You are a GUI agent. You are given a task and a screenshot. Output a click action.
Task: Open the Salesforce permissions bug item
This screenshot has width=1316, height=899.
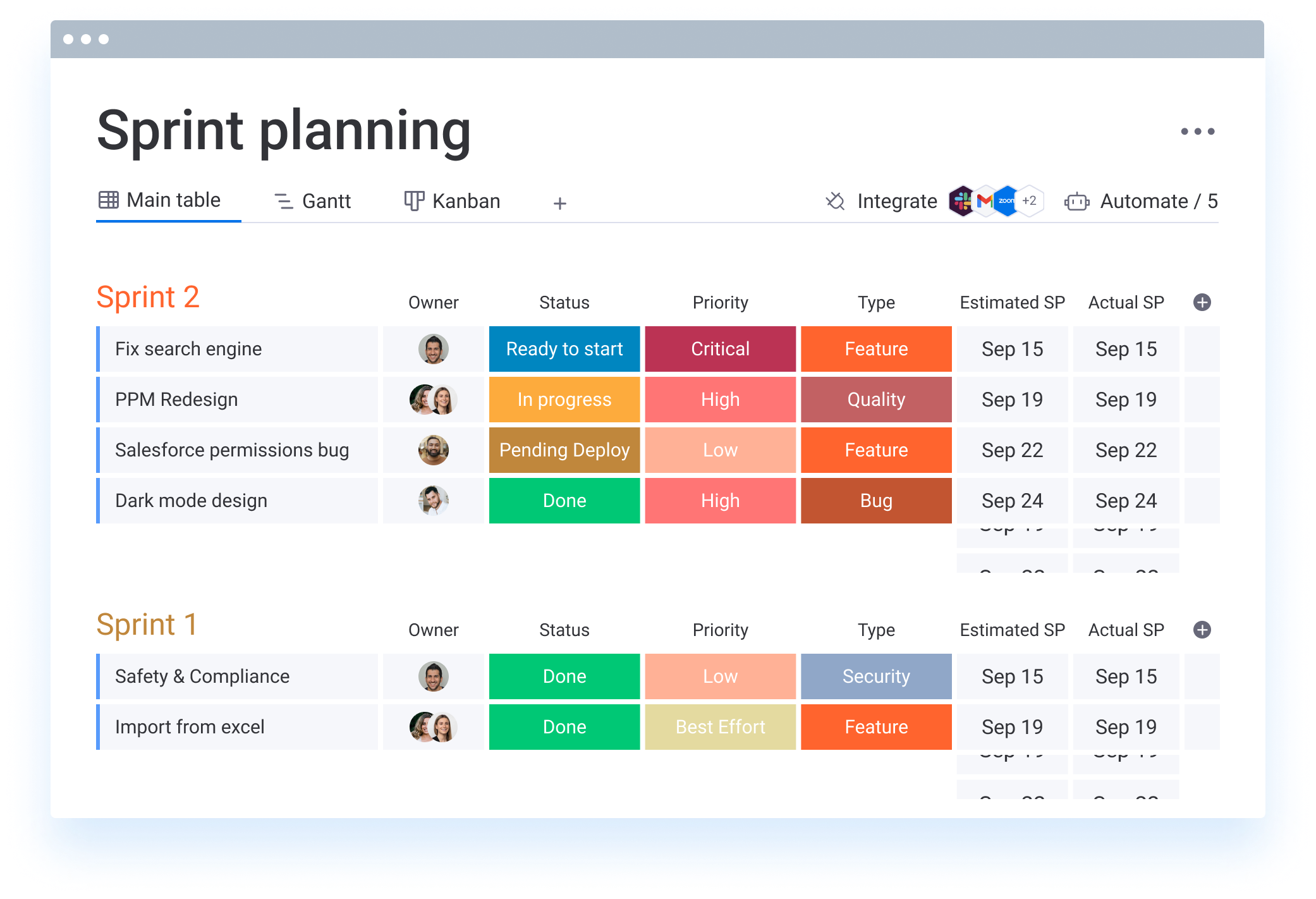tap(232, 450)
